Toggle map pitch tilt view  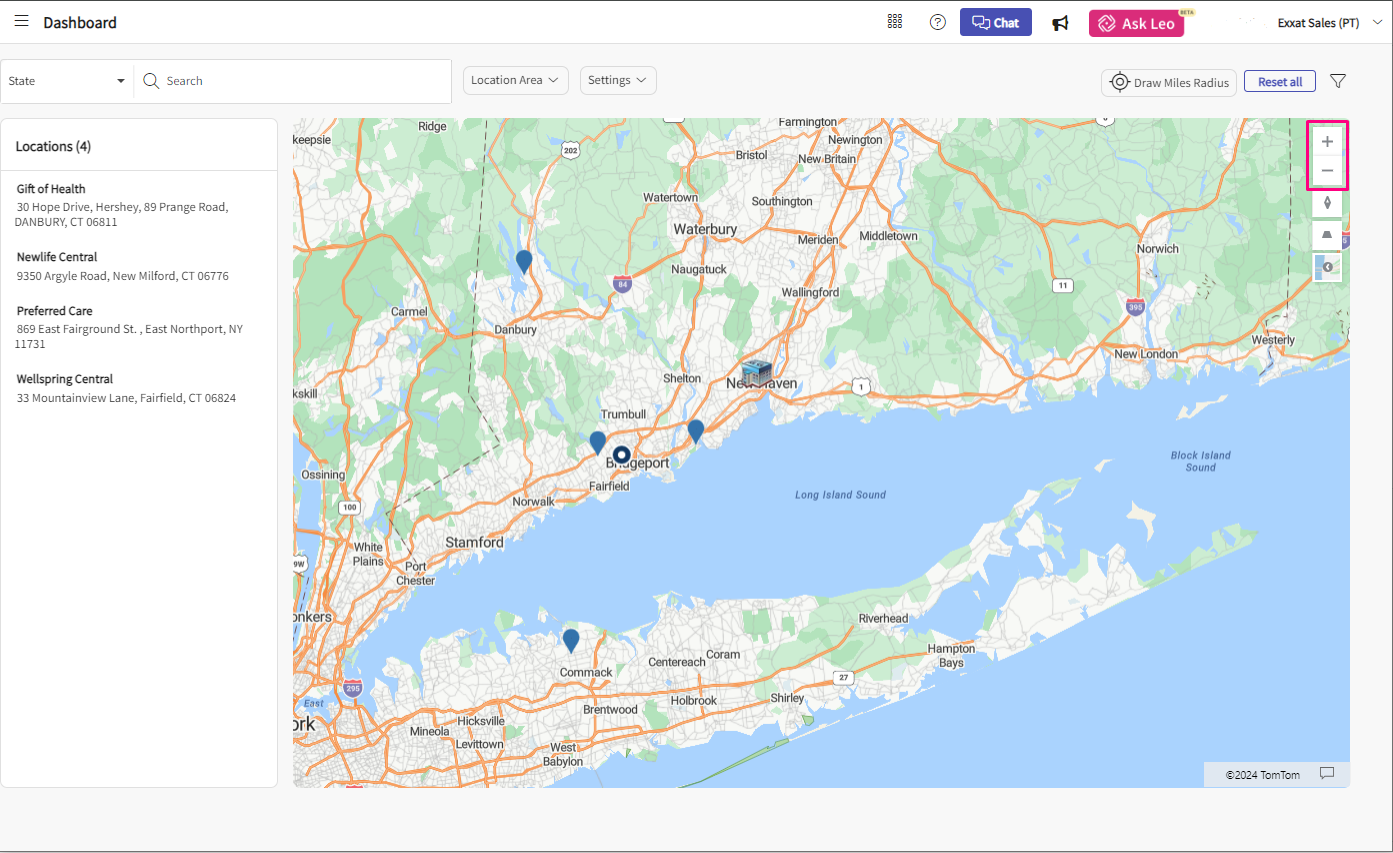pos(1327,235)
